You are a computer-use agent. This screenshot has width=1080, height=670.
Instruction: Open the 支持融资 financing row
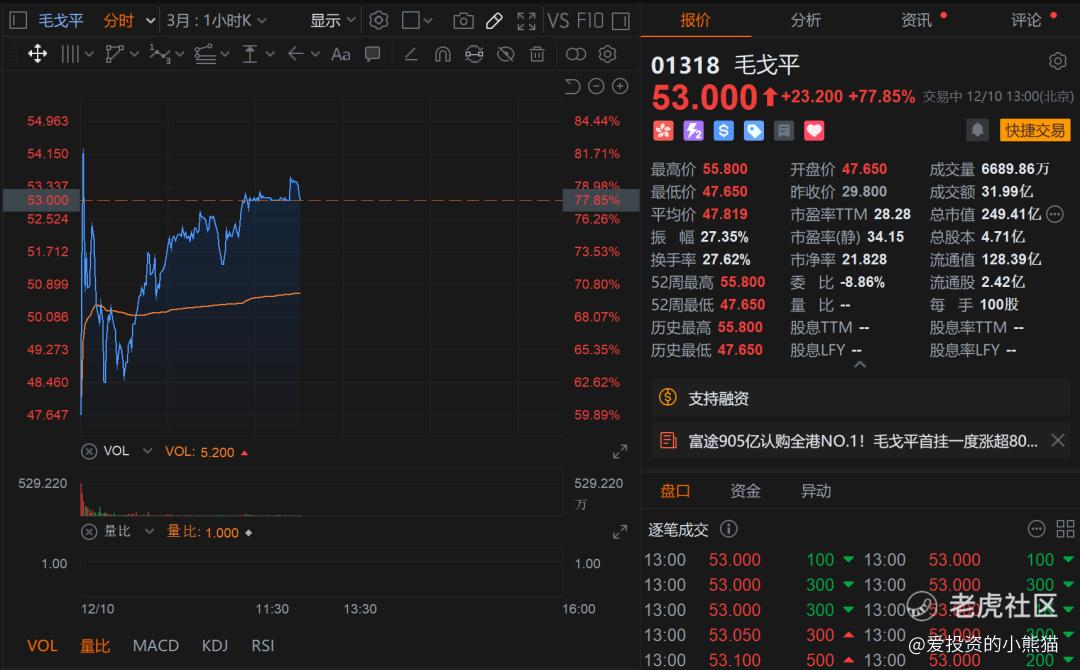tap(860, 398)
